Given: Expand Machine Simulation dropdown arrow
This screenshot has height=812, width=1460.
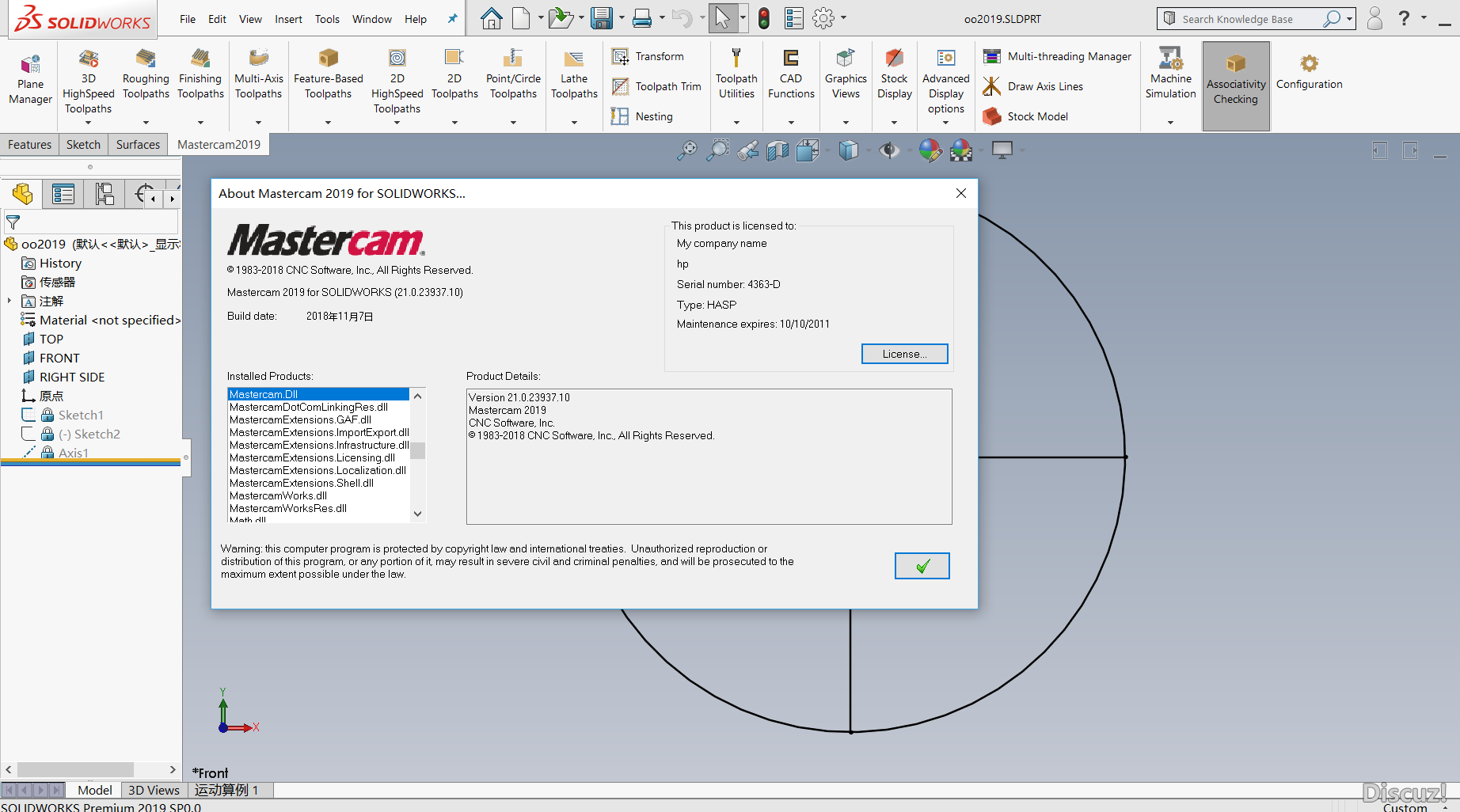Looking at the screenshot, I should point(1170,123).
